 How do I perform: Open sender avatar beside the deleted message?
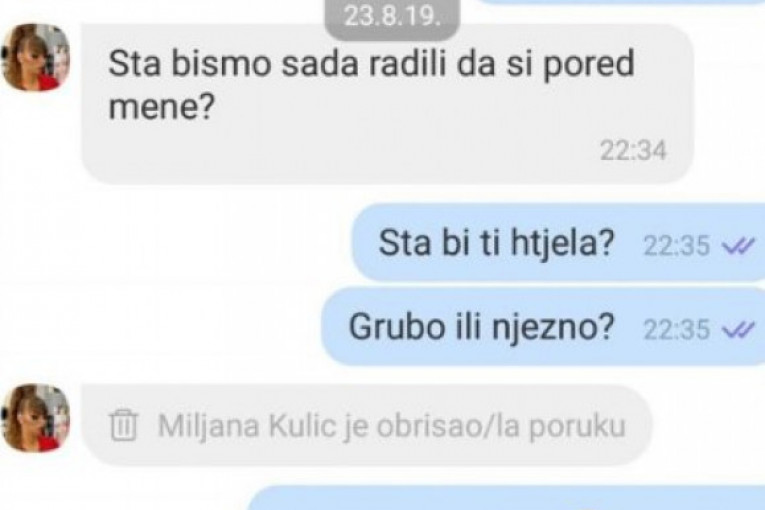point(35,418)
